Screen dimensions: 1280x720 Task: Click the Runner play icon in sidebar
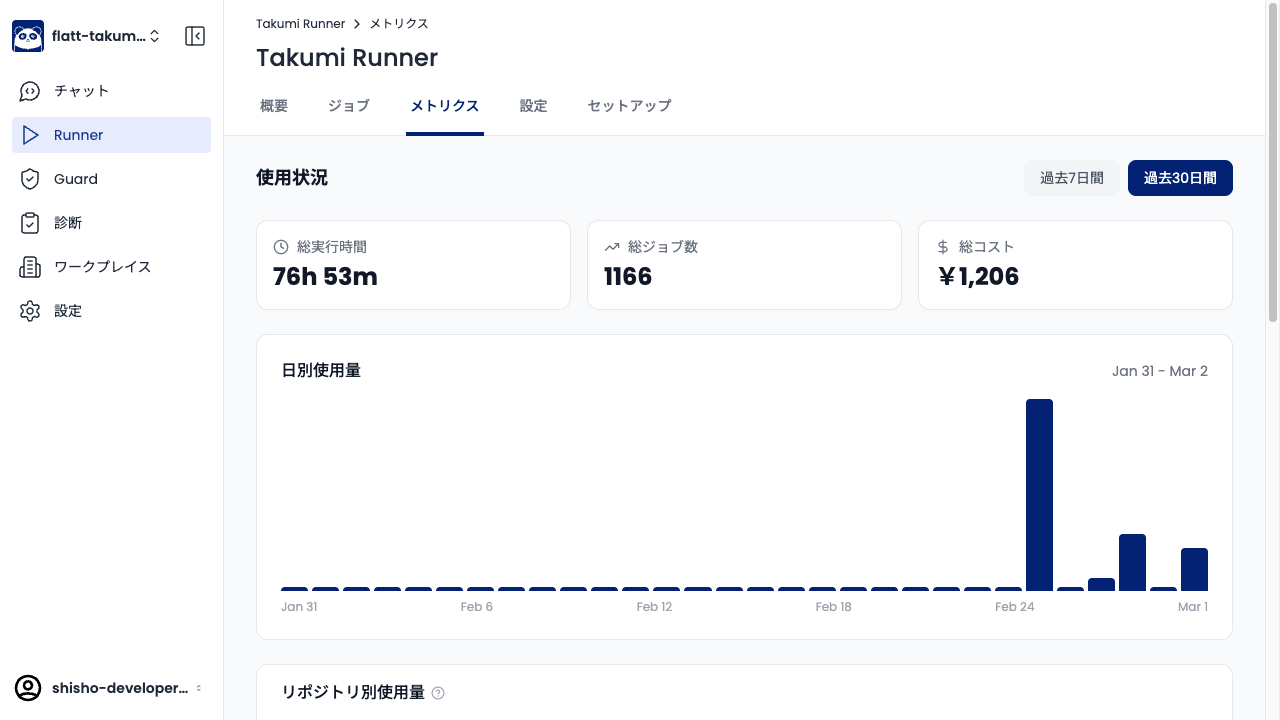point(32,135)
